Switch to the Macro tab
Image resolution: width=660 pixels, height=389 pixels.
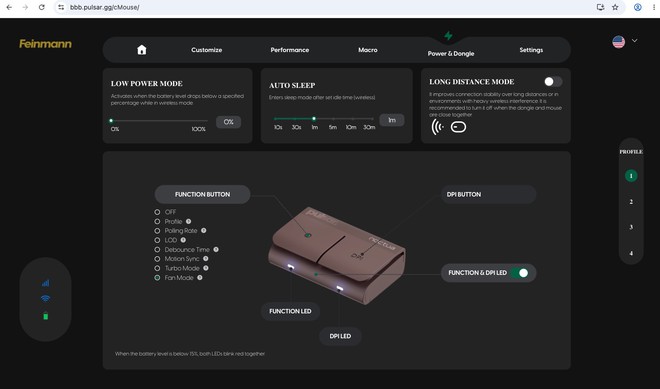(x=367, y=50)
